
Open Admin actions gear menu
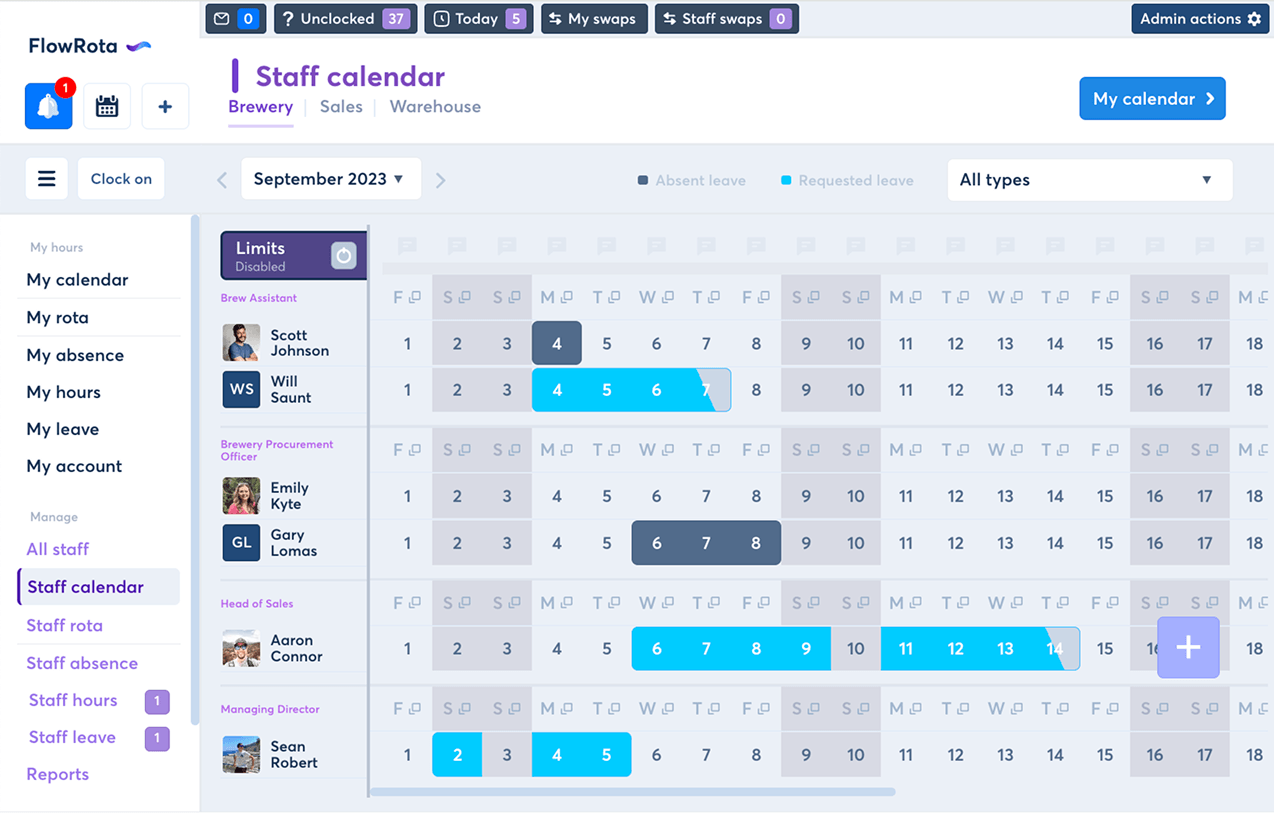click(x=1200, y=19)
